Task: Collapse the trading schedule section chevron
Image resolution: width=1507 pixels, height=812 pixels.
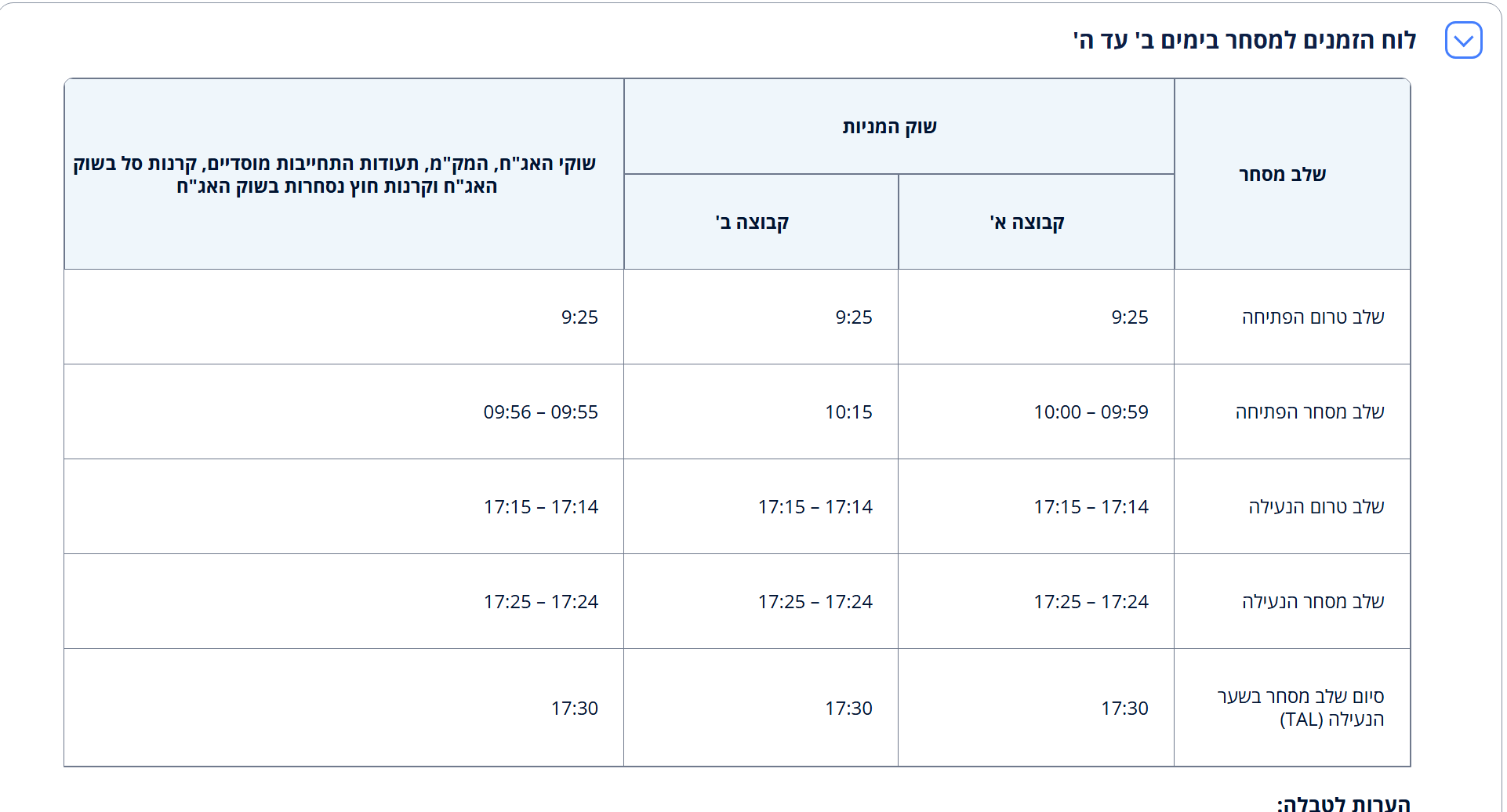Action: click(1463, 41)
